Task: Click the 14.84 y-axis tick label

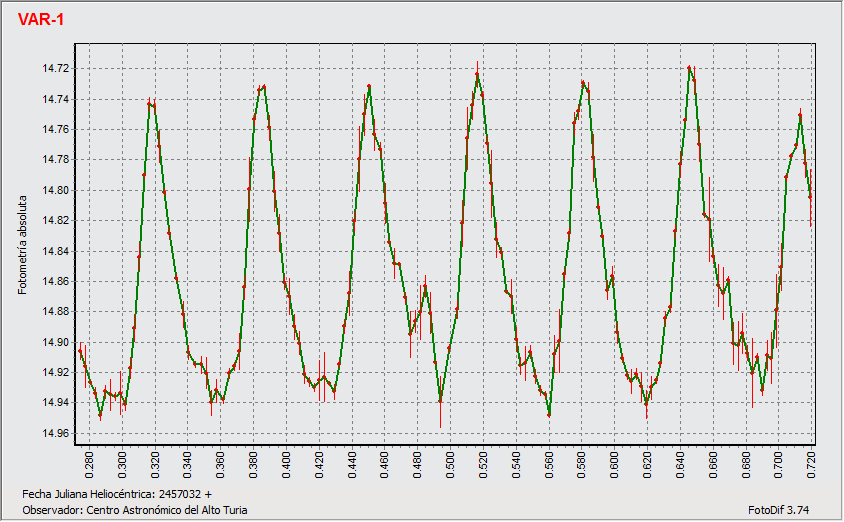Action: (x=54, y=251)
